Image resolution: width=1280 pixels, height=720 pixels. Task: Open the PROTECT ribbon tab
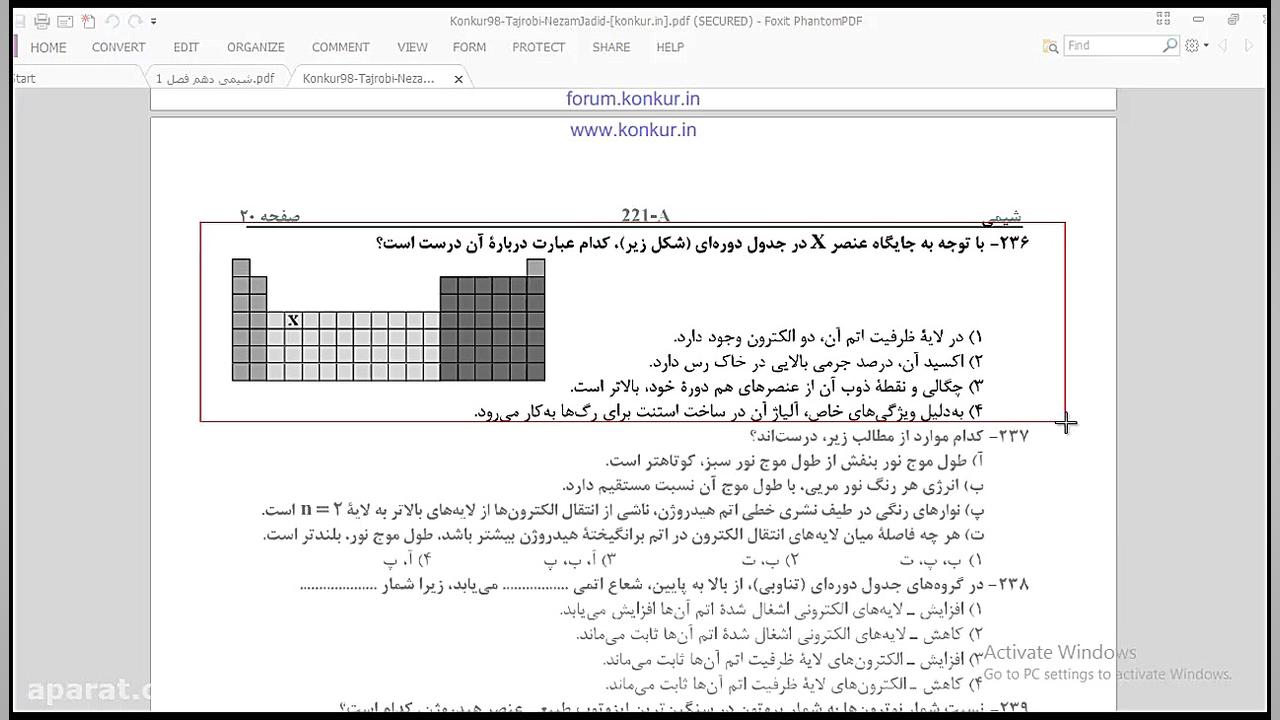pyautogui.click(x=539, y=47)
